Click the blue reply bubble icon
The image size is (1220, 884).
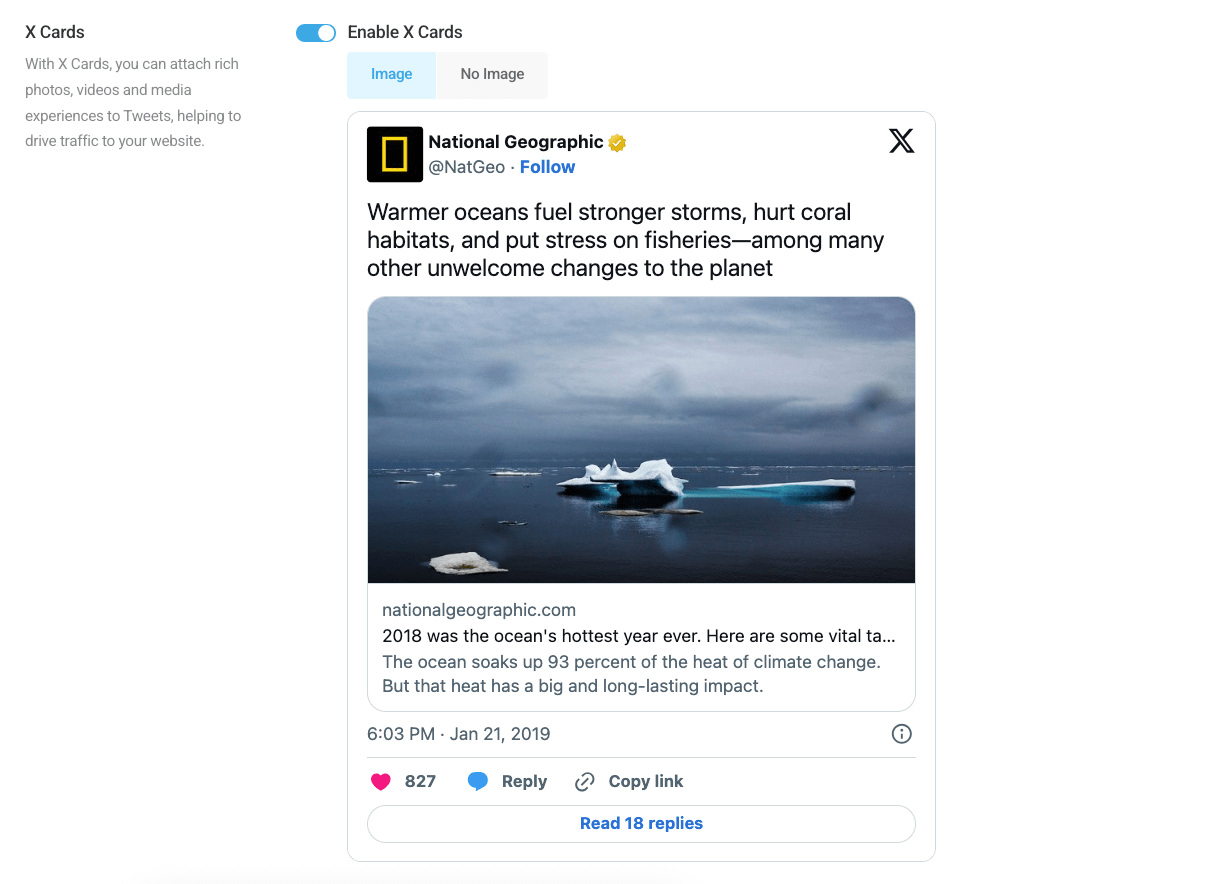click(x=478, y=782)
